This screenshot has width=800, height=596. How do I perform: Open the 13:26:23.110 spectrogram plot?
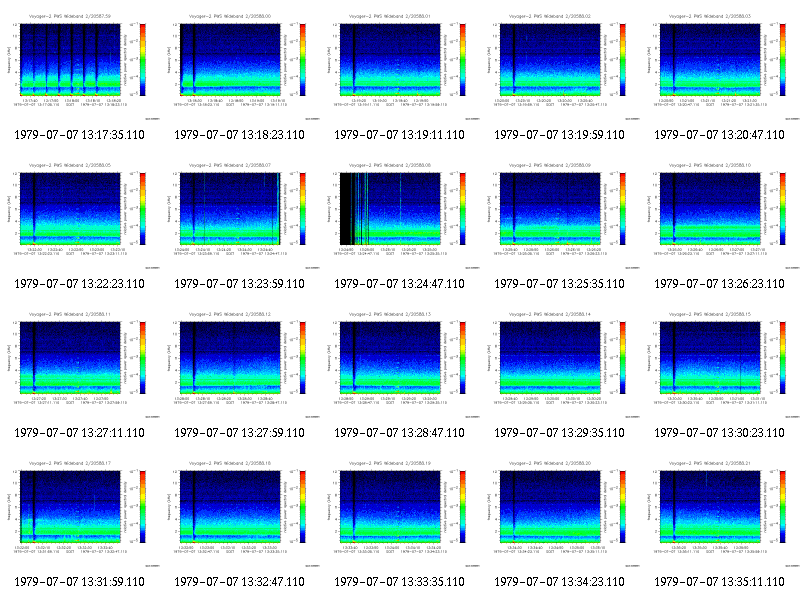pos(720,215)
